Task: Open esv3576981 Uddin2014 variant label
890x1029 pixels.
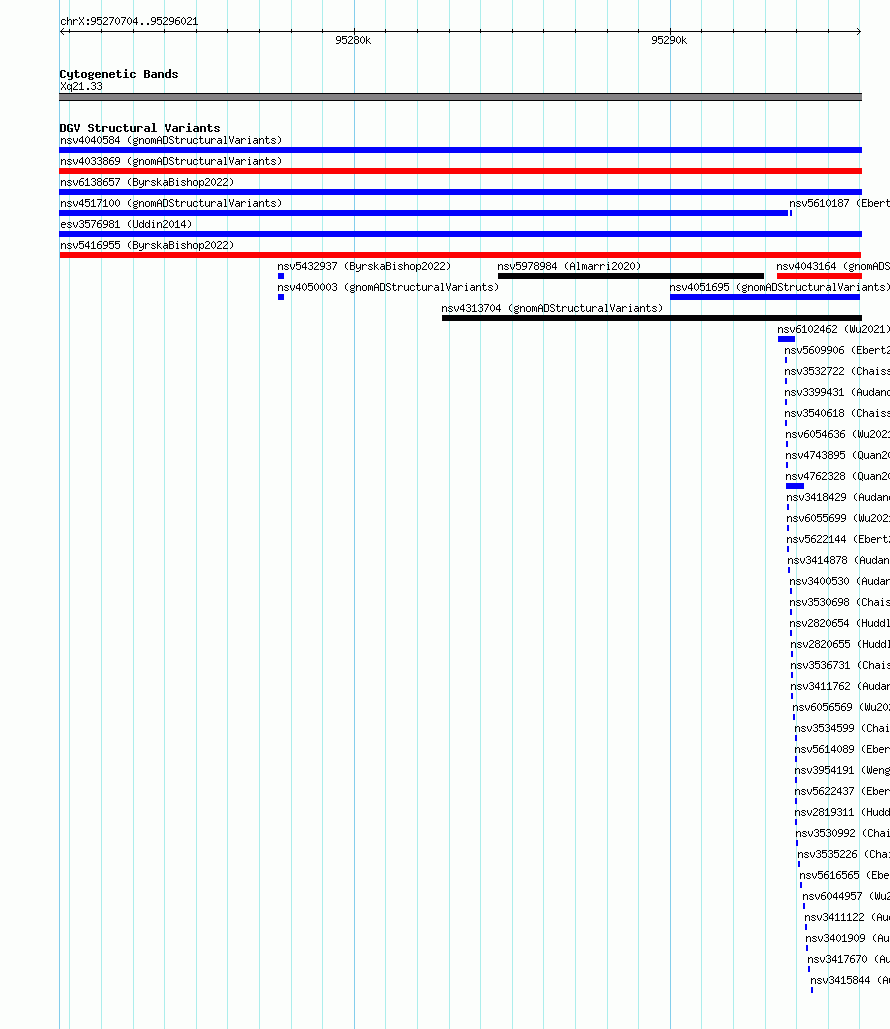Action: pyautogui.click(x=126, y=224)
